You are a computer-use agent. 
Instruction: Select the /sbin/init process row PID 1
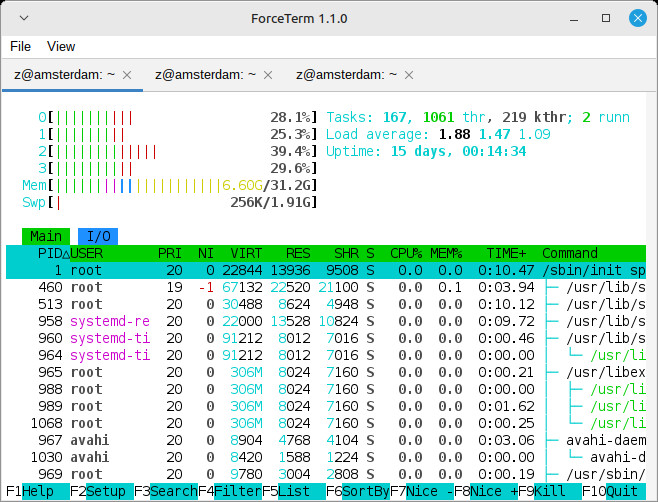point(329,270)
